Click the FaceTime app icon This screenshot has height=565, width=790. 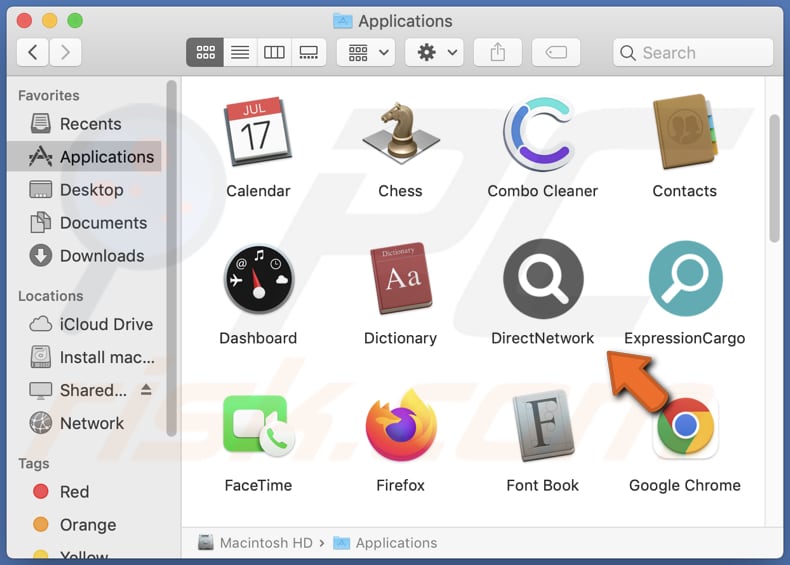coord(258,426)
